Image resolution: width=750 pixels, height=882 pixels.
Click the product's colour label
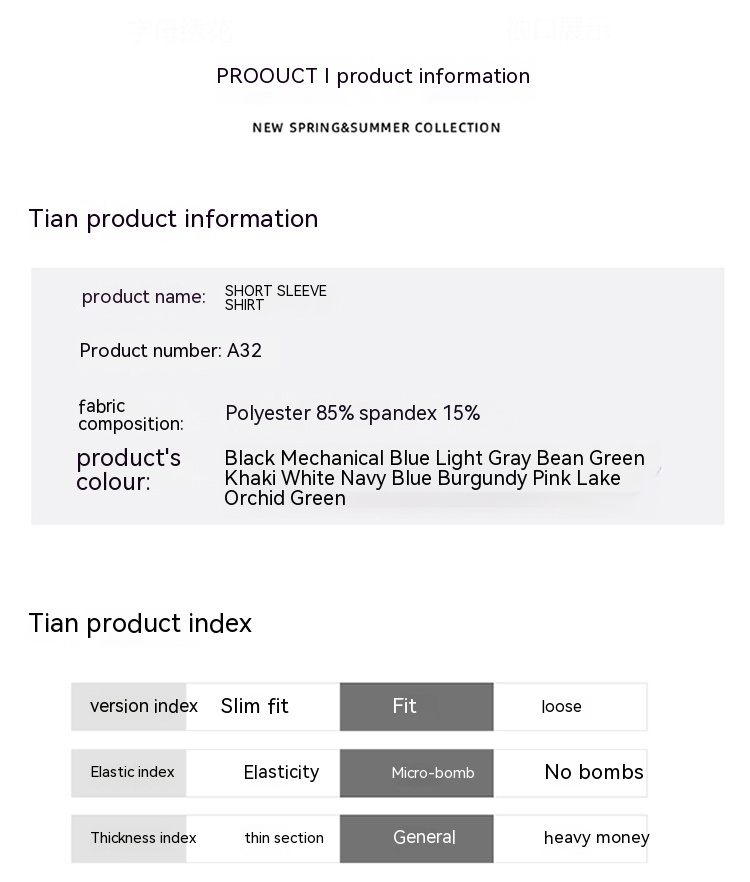[x=128, y=469]
